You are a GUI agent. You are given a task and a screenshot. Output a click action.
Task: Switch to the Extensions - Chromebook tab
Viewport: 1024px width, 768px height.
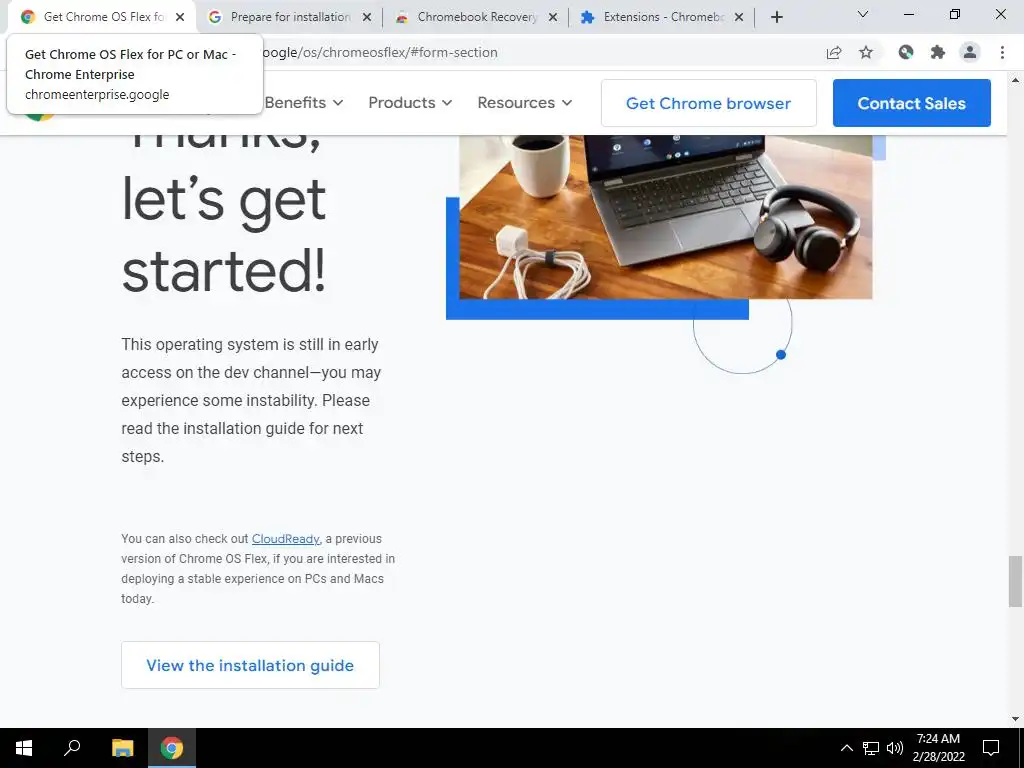point(662,17)
